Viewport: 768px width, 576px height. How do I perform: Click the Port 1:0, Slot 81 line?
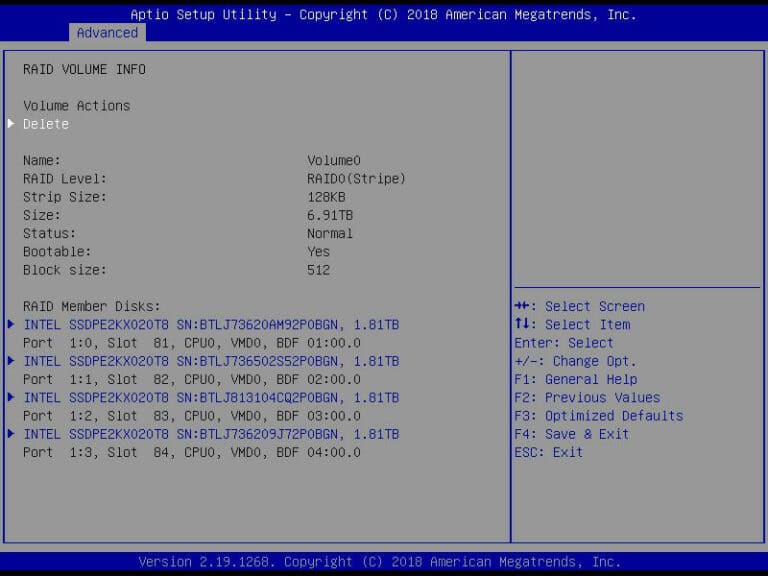[192, 343]
